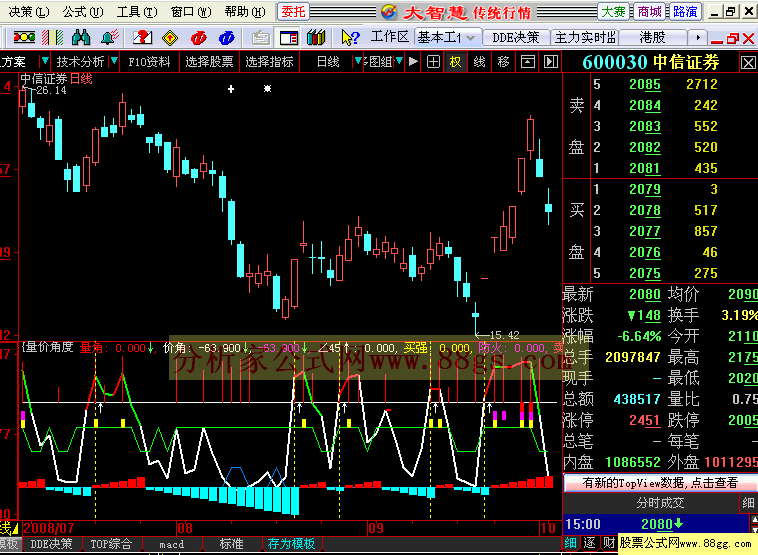Click the TopView new data notification banner
The width and height of the screenshot is (758, 555).
(660, 482)
